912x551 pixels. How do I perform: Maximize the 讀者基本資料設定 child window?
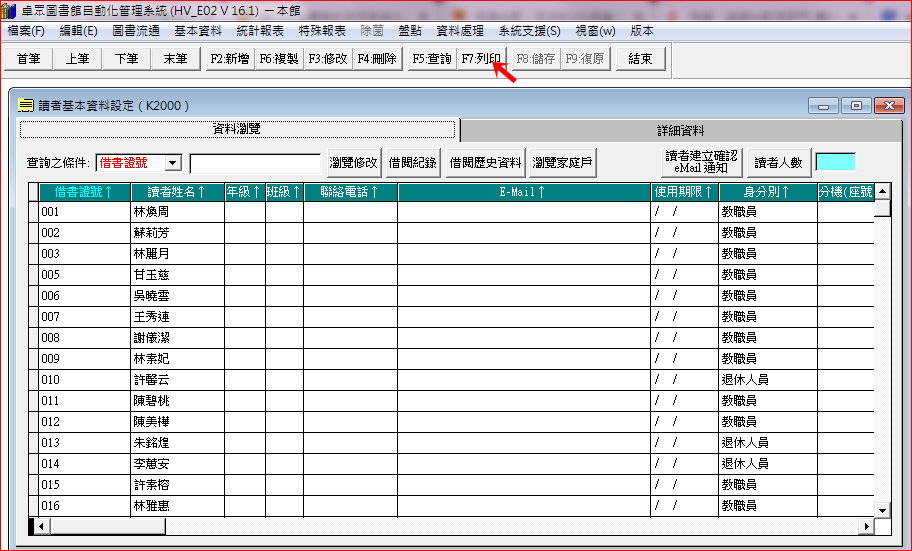point(856,105)
